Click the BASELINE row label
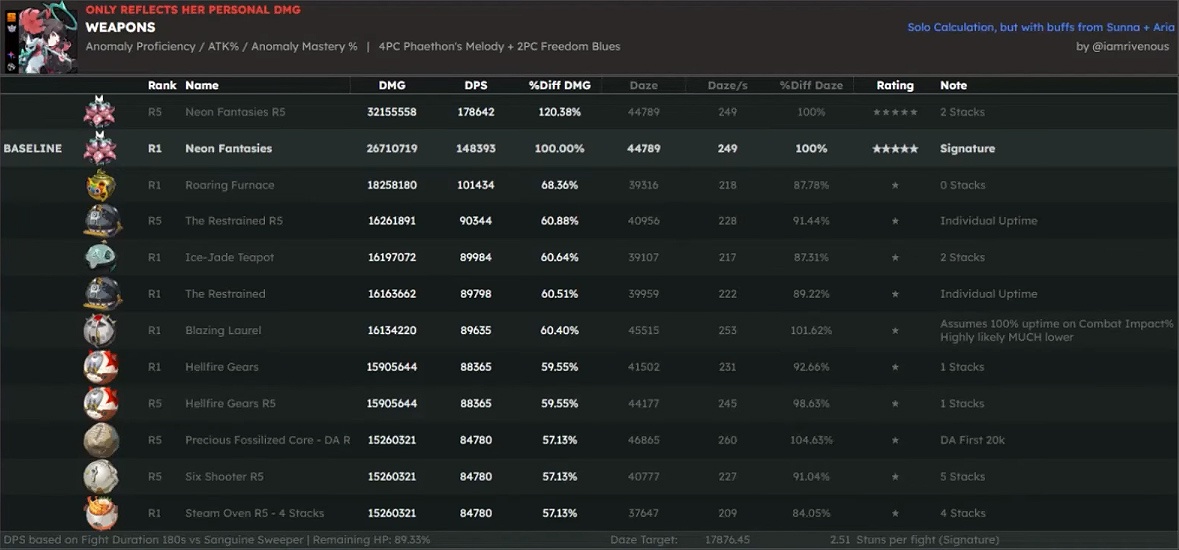The width and height of the screenshot is (1179, 550). click(x=33, y=148)
